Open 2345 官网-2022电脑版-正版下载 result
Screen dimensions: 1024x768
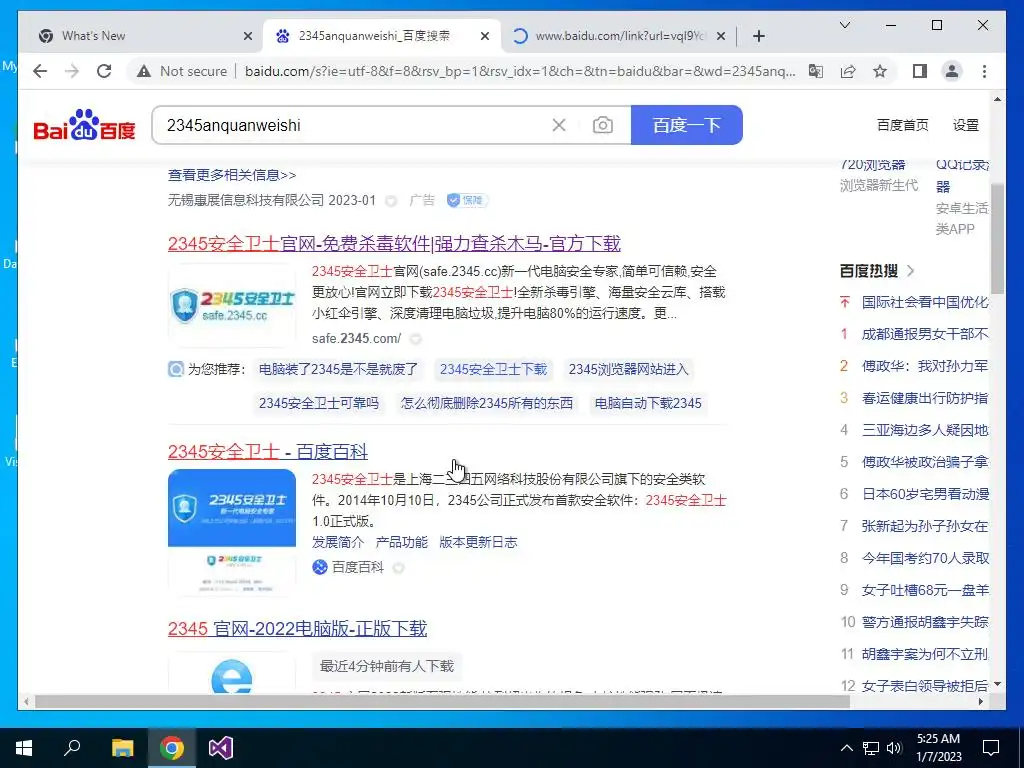coord(297,628)
